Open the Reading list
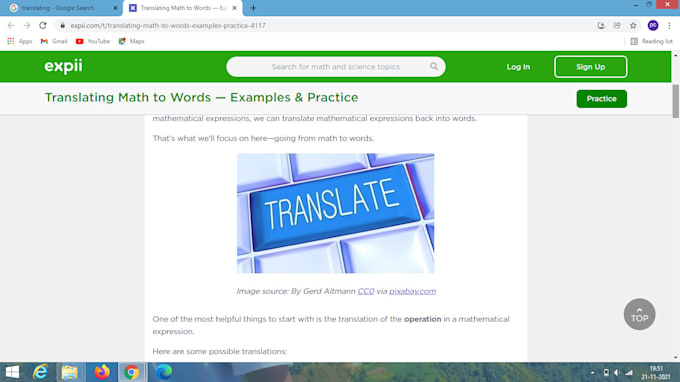This screenshot has height=382, width=680. point(651,41)
